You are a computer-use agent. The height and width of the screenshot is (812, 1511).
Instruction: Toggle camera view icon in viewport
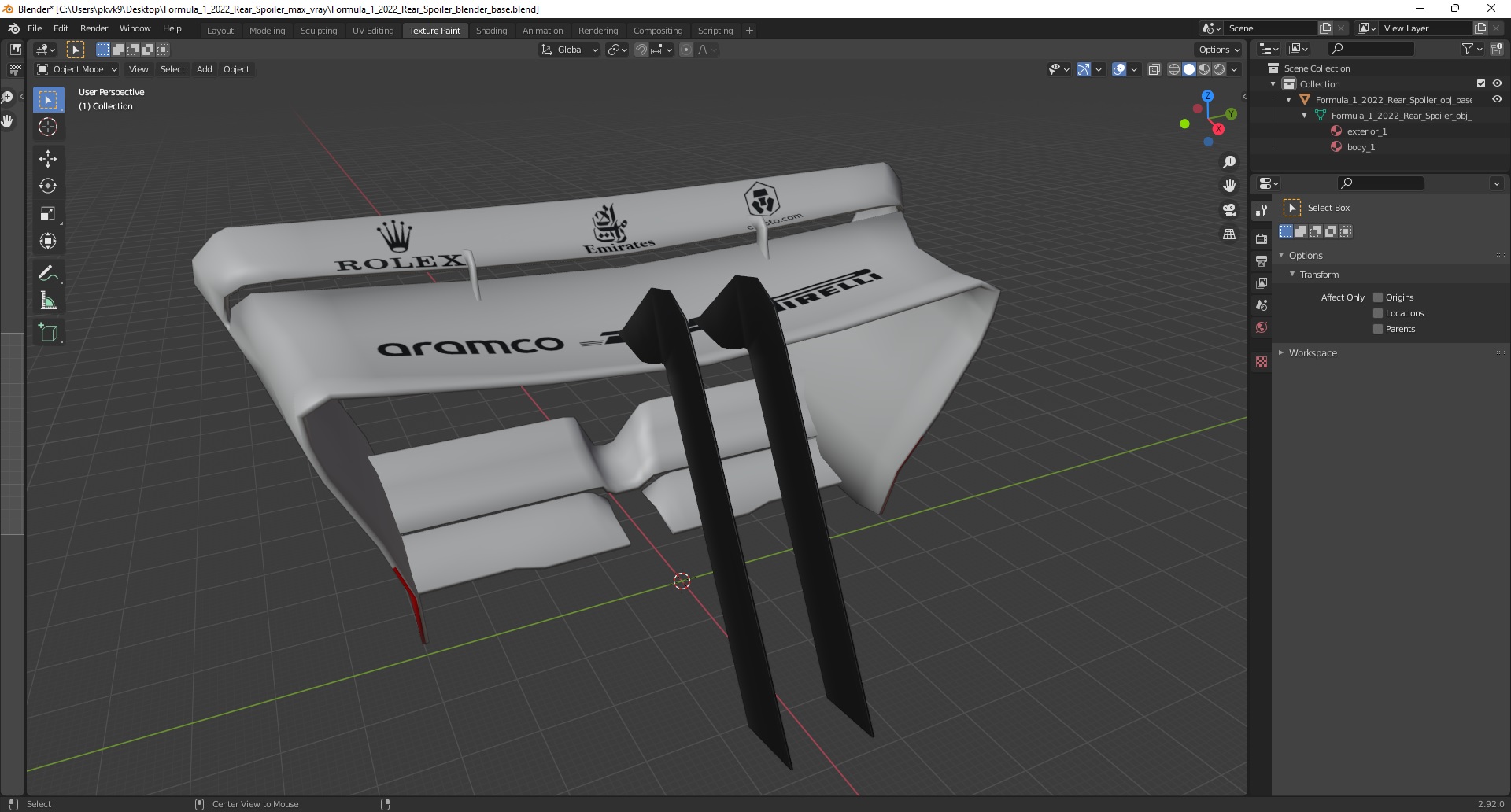1229,210
